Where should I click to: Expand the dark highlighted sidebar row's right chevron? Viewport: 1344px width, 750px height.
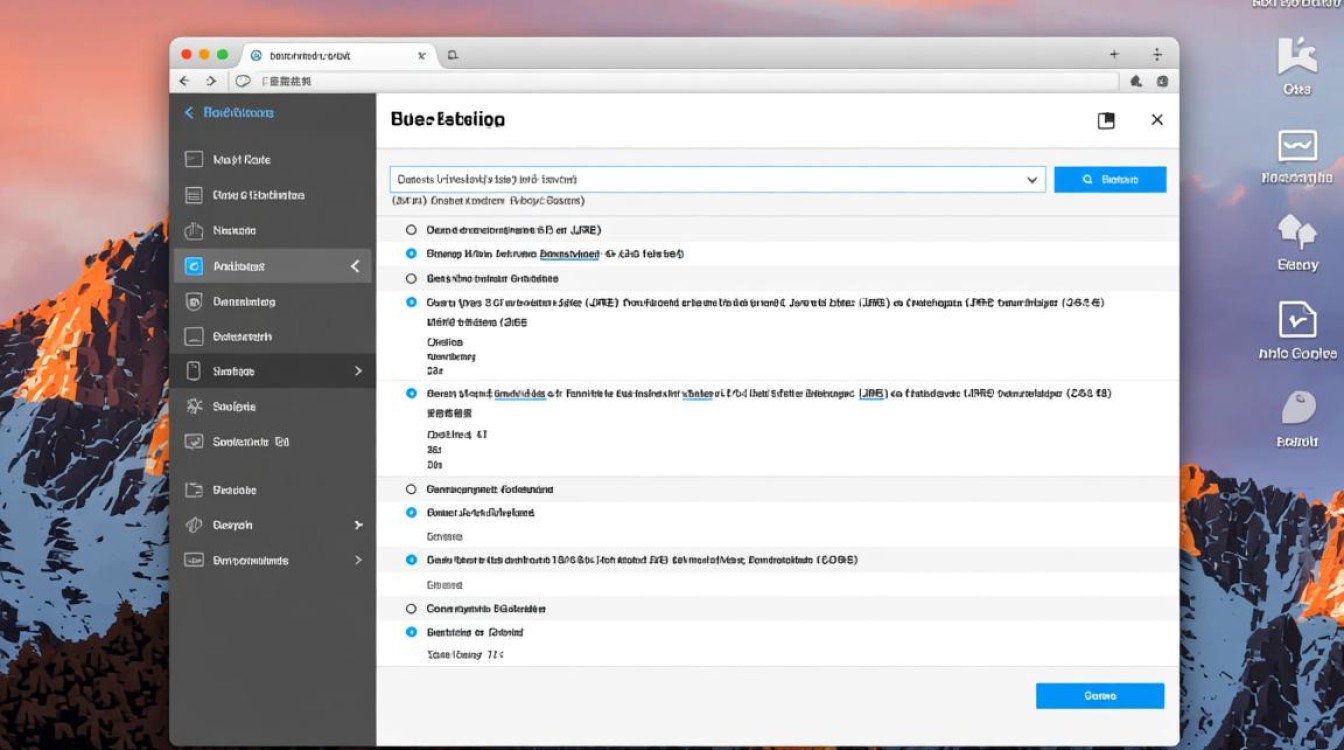point(358,371)
